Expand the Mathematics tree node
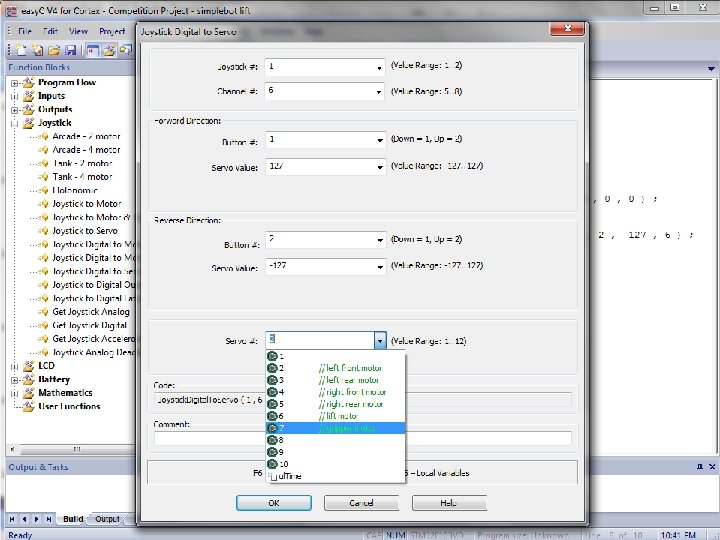The width and height of the screenshot is (720, 540). click(x=14, y=394)
